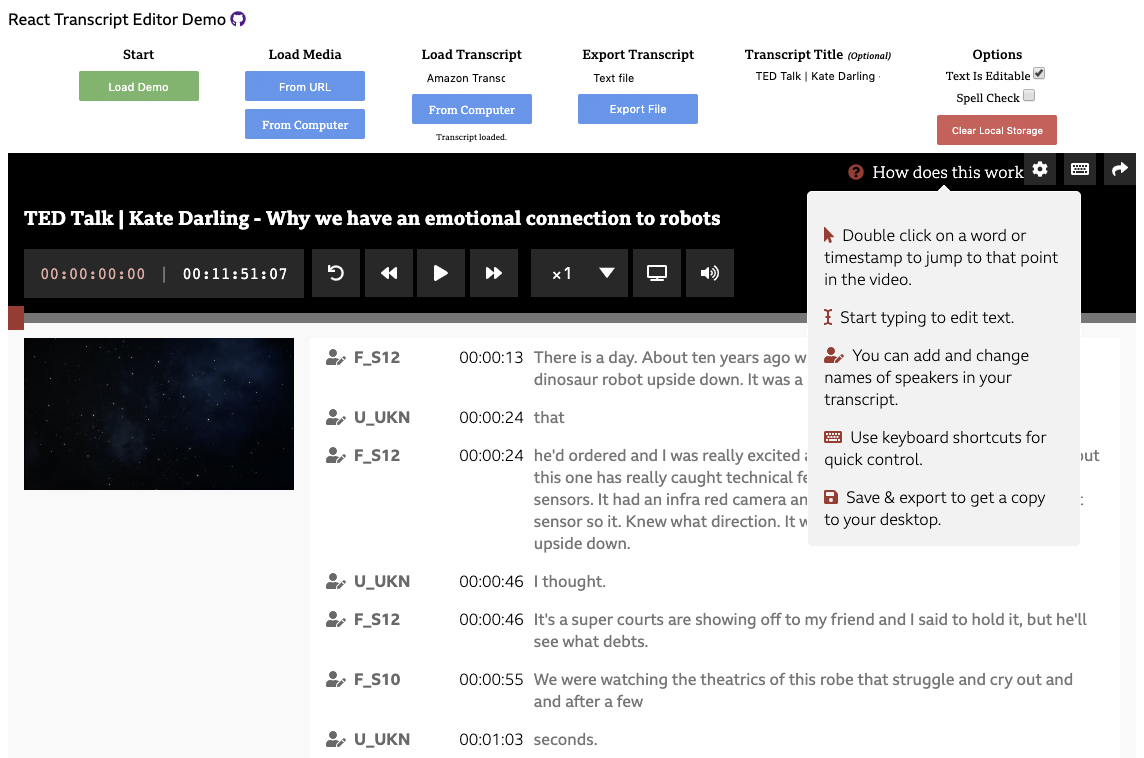
Task: Open the keyboard shortcuts icon
Action: tap(1080, 169)
